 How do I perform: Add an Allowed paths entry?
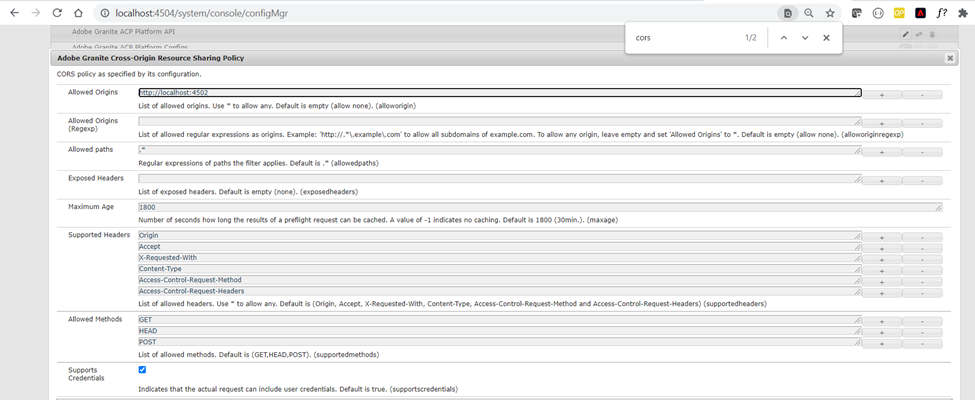tap(882, 152)
